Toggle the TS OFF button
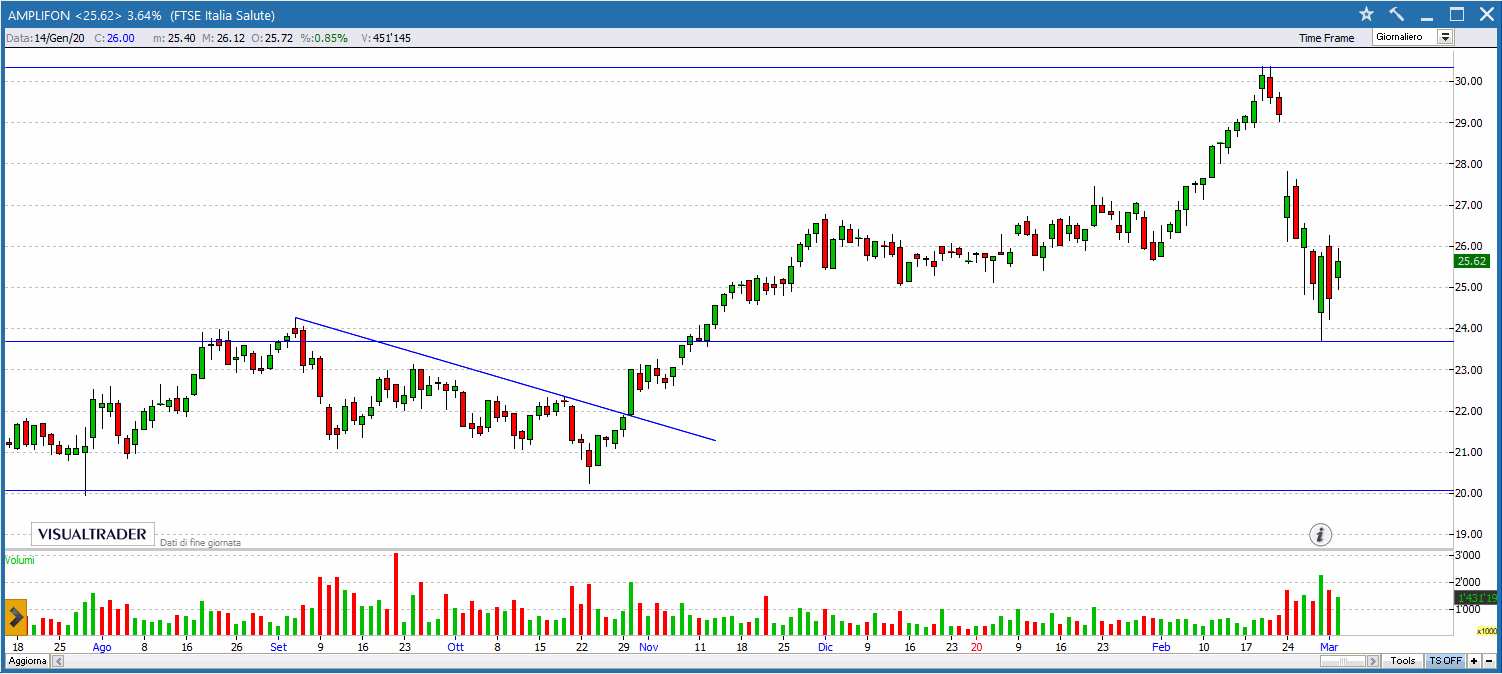Screen dimensions: 1502x674 tap(1445, 661)
